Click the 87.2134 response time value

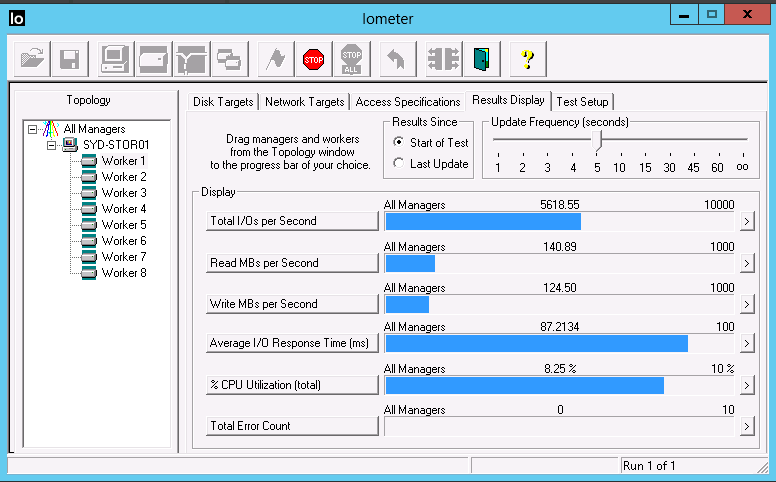[560, 327]
